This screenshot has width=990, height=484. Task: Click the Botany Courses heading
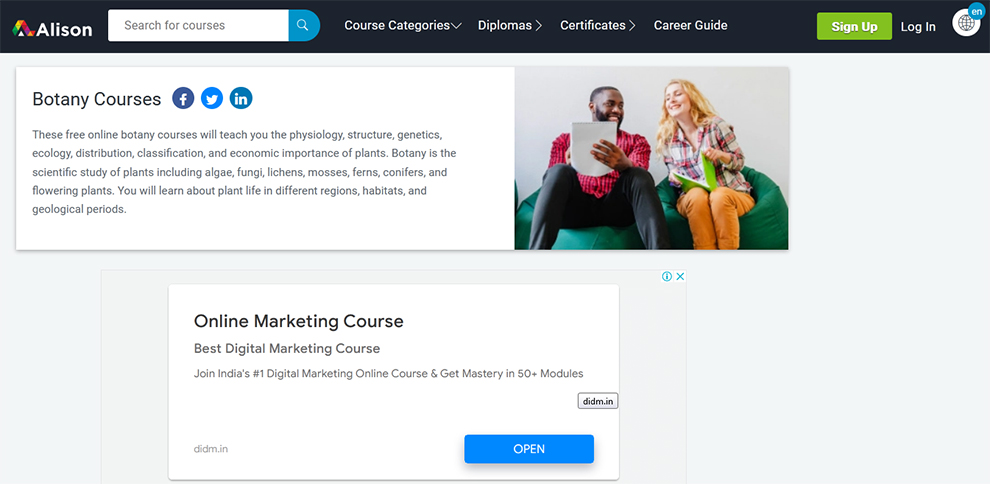point(97,99)
